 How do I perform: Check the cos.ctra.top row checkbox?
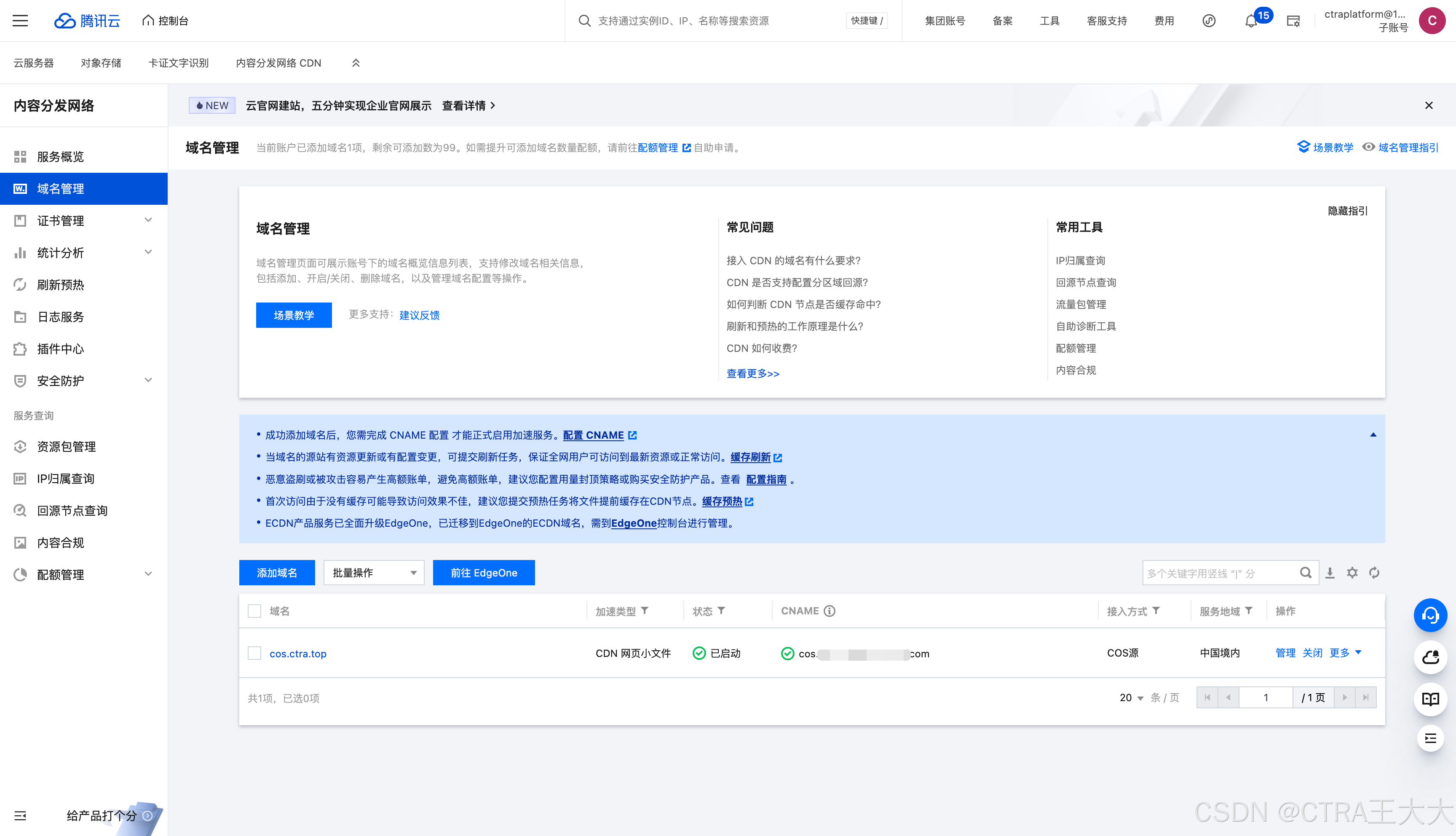[x=254, y=654]
